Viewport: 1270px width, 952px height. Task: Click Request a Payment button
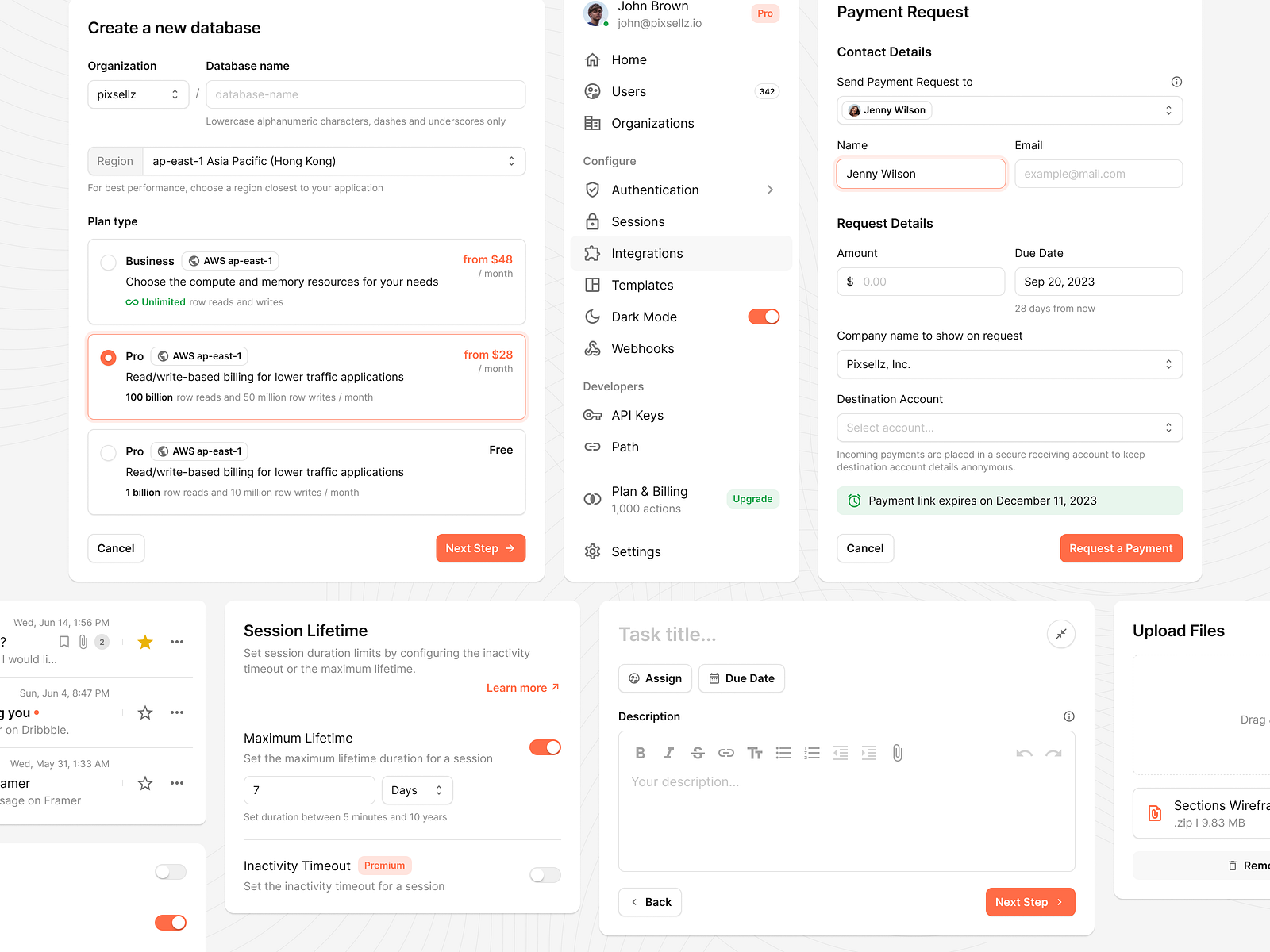point(1121,548)
